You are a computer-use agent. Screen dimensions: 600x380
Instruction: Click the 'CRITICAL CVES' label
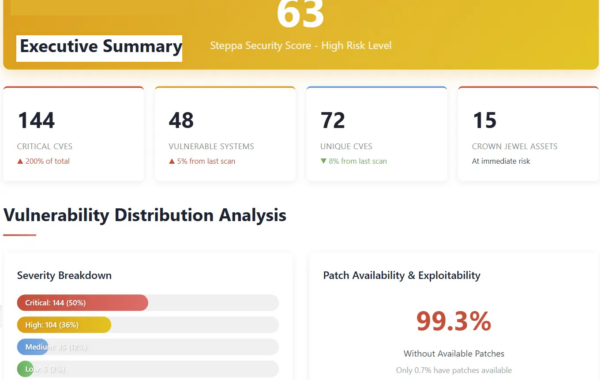point(45,146)
